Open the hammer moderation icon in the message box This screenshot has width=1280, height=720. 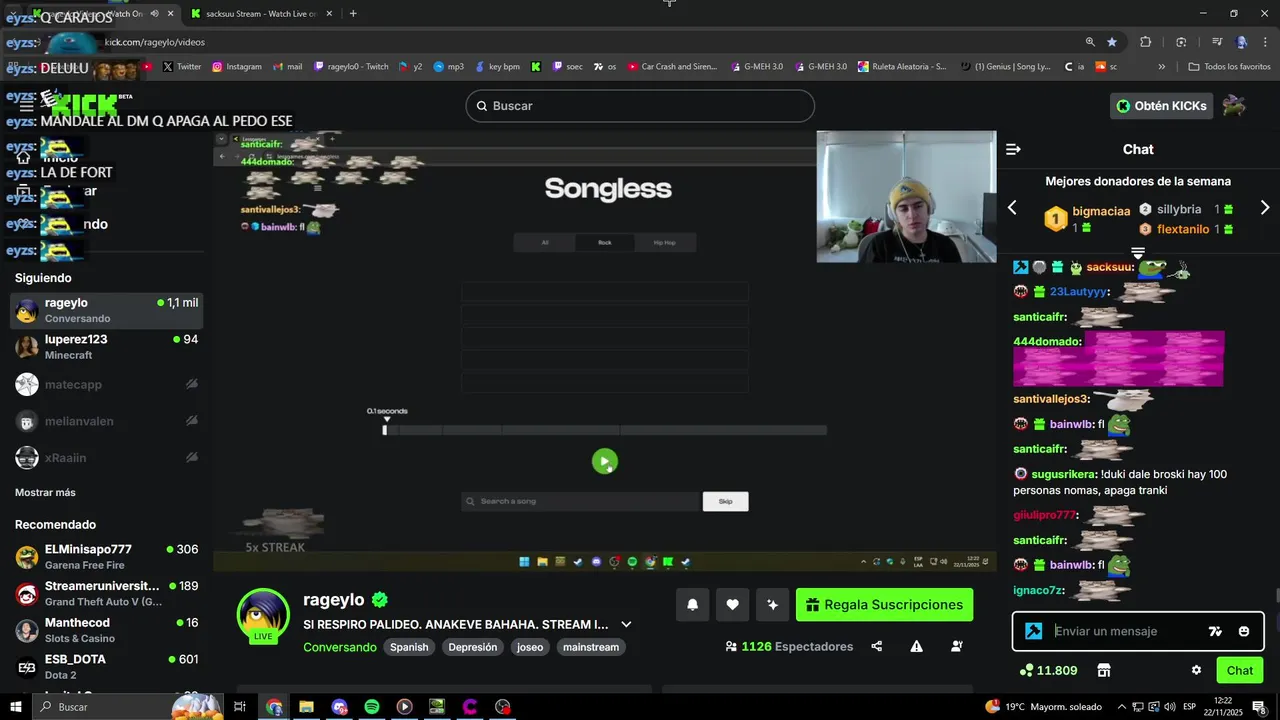[x=1034, y=631]
